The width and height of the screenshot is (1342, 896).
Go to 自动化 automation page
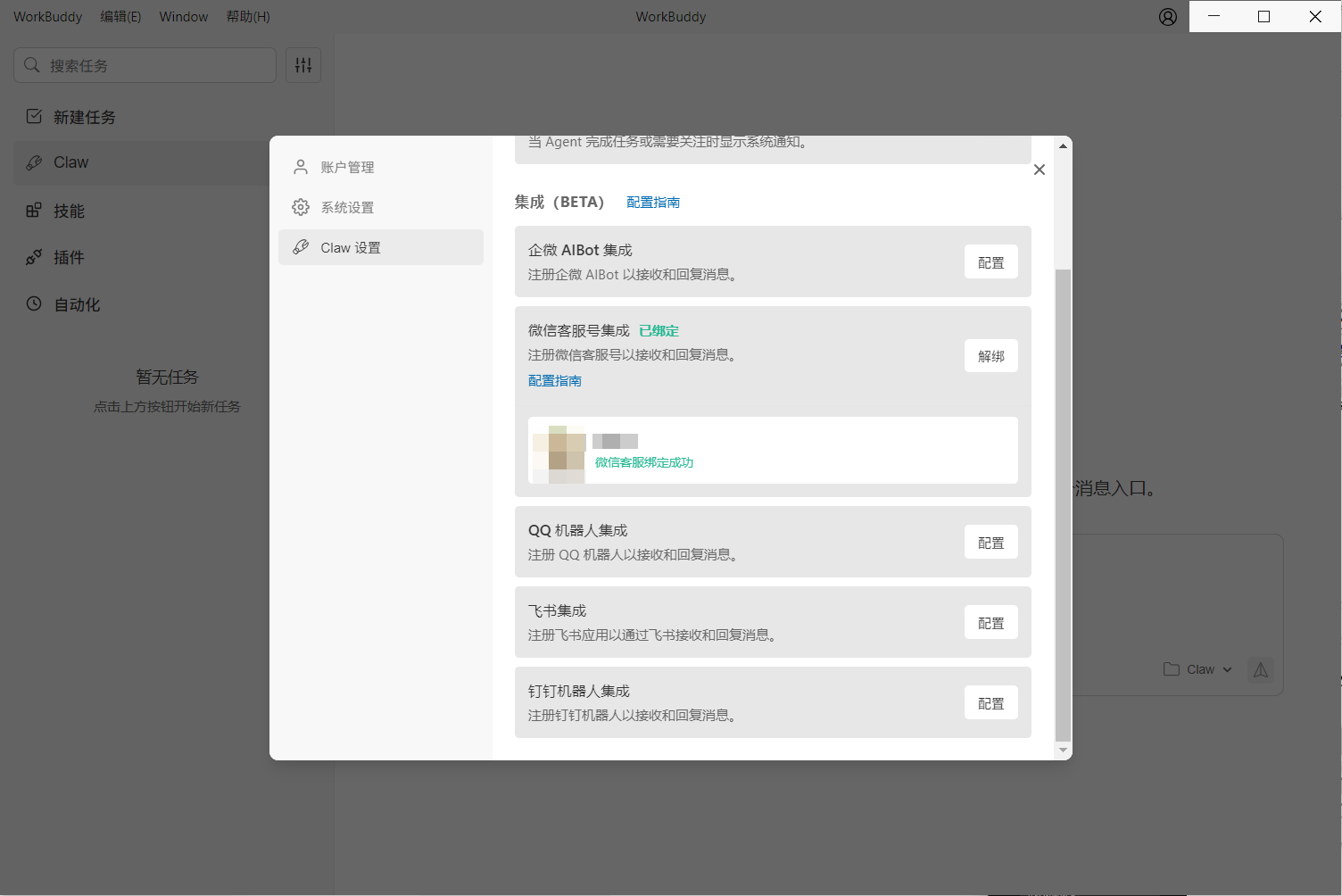pyautogui.click(x=77, y=304)
